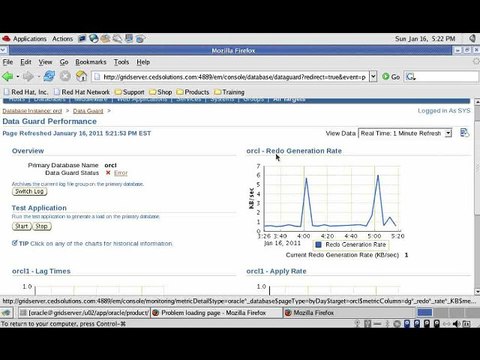Click the Stop loading icon
480x360 pixels.
coord(65,76)
